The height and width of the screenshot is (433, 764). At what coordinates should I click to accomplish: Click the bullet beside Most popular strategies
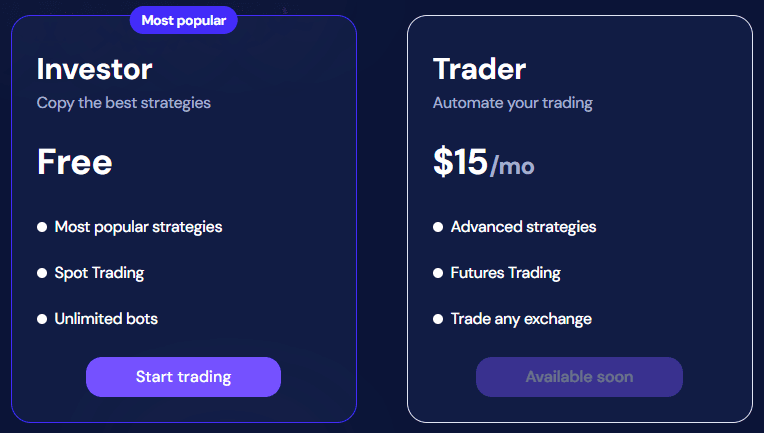click(42, 227)
